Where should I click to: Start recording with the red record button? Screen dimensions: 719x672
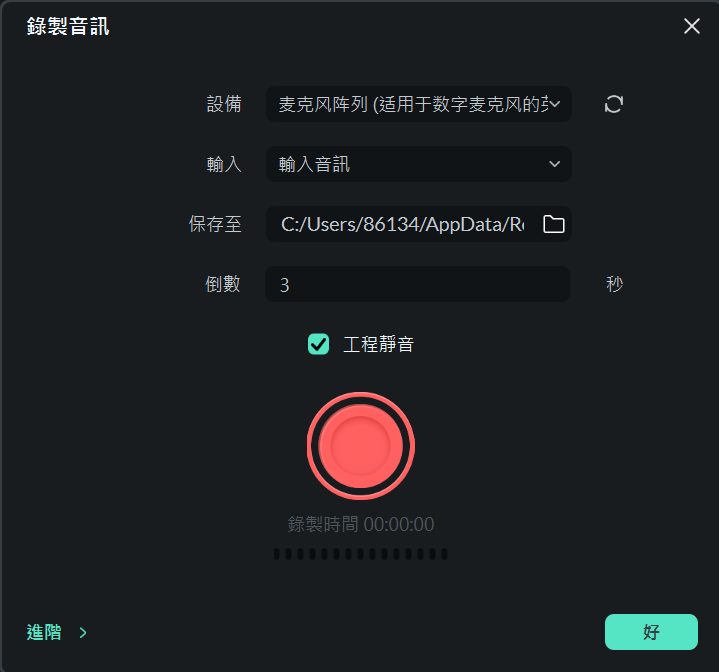[x=360, y=446]
